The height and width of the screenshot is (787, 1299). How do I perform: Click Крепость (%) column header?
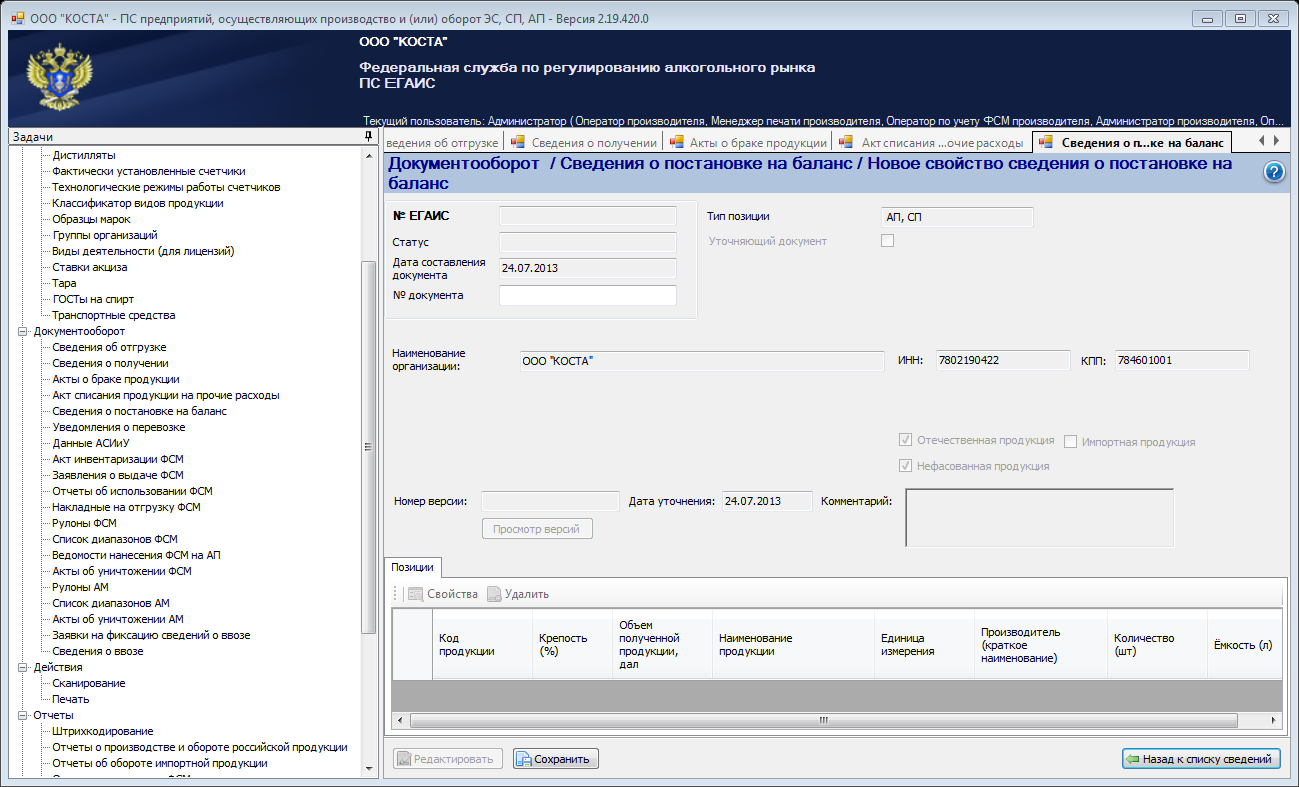click(572, 644)
